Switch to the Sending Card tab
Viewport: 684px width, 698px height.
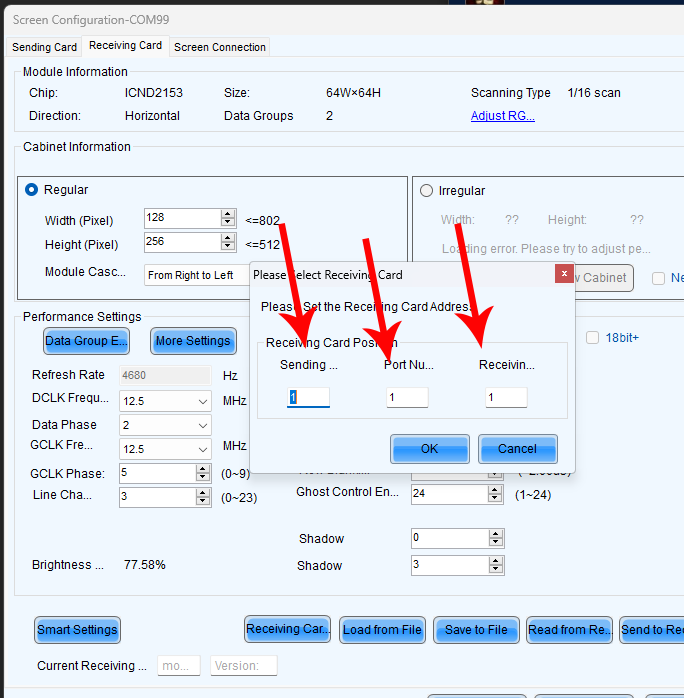[x=44, y=47]
